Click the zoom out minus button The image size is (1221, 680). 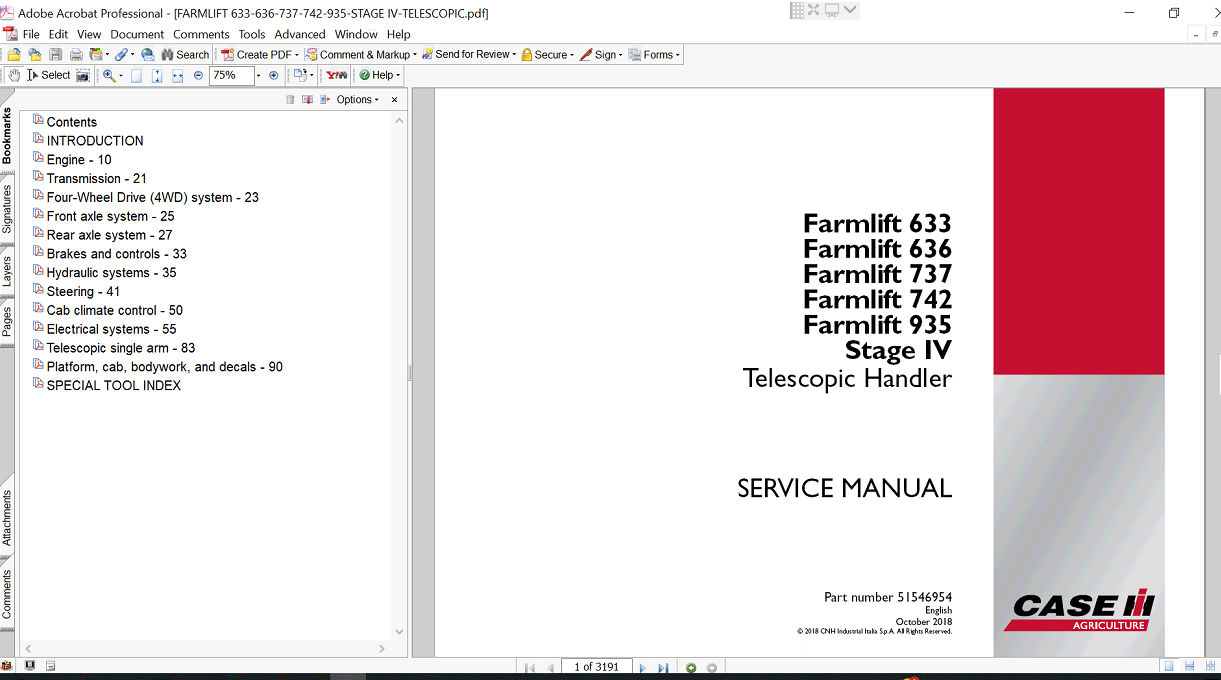[x=198, y=75]
